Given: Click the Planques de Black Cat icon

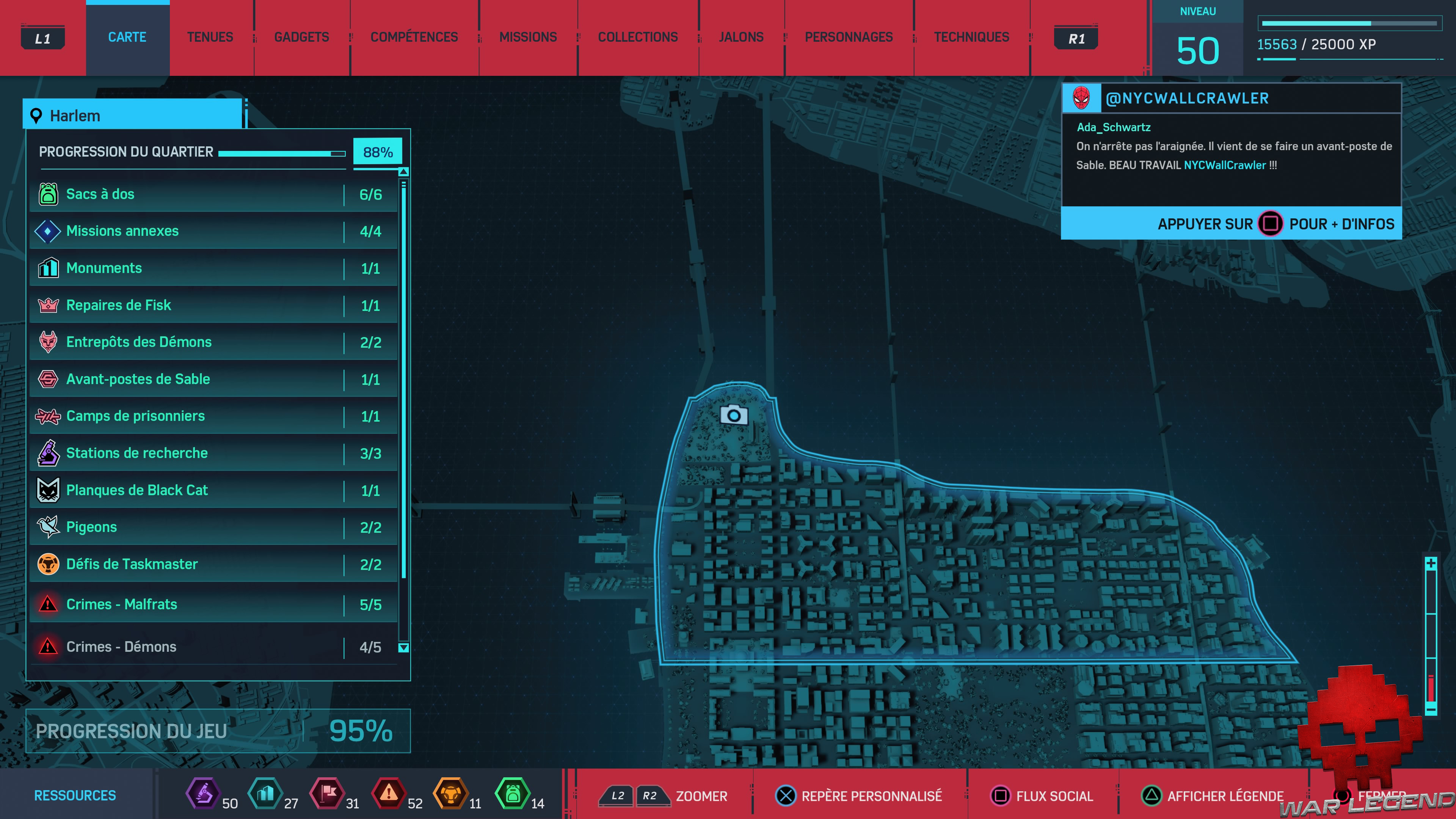Looking at the screenshot, I should [48, 490].
